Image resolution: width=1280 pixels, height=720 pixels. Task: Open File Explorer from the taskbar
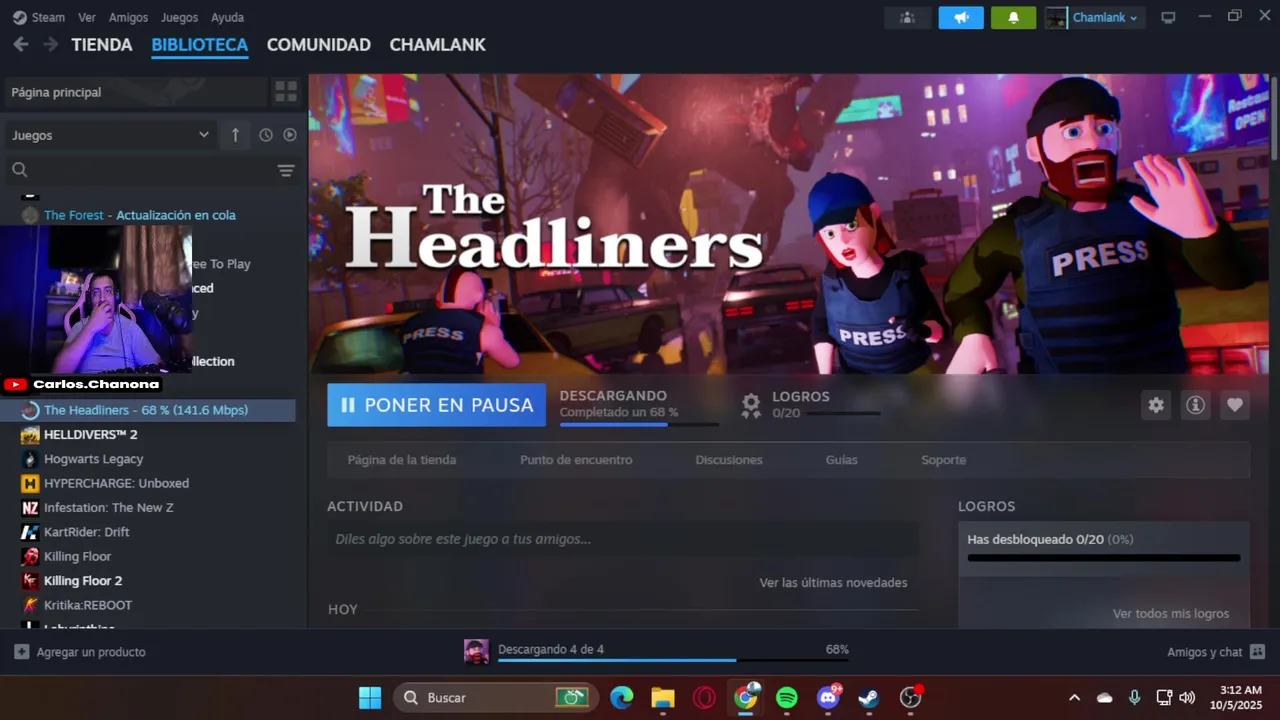click(663, 697)
